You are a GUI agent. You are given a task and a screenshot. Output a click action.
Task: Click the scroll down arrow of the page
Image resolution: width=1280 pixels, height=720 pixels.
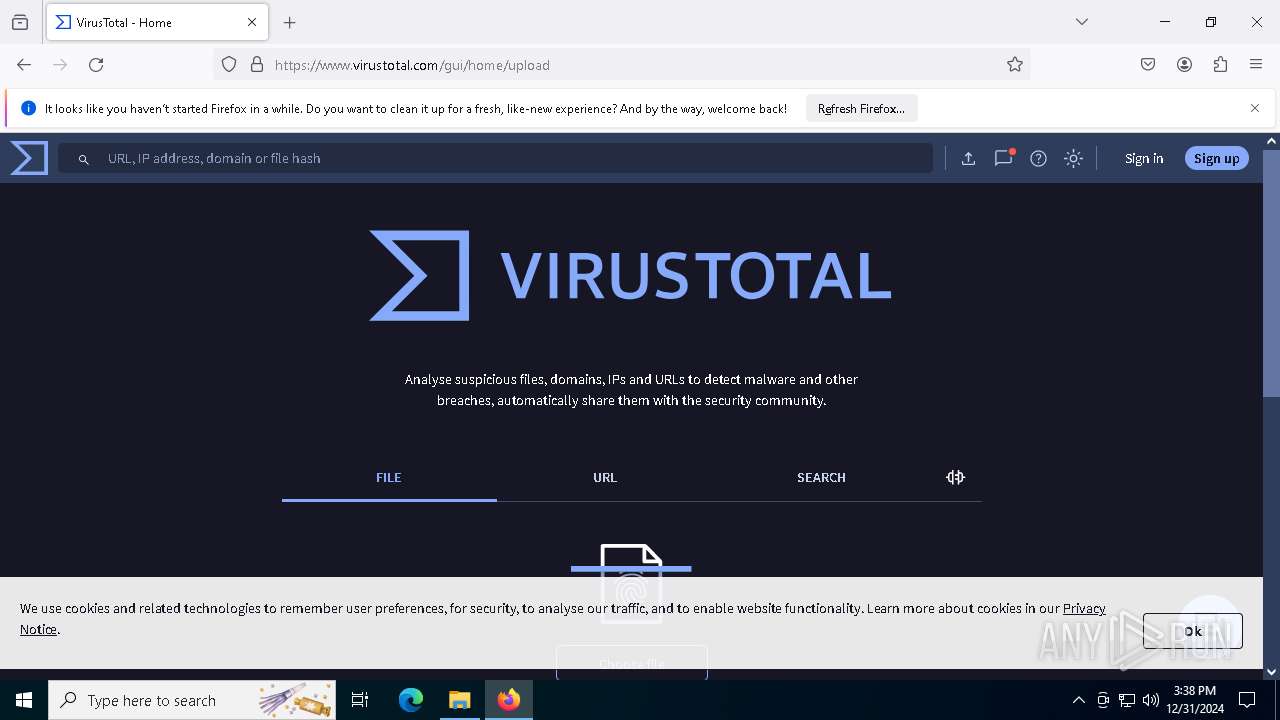tap(1271, 672)
